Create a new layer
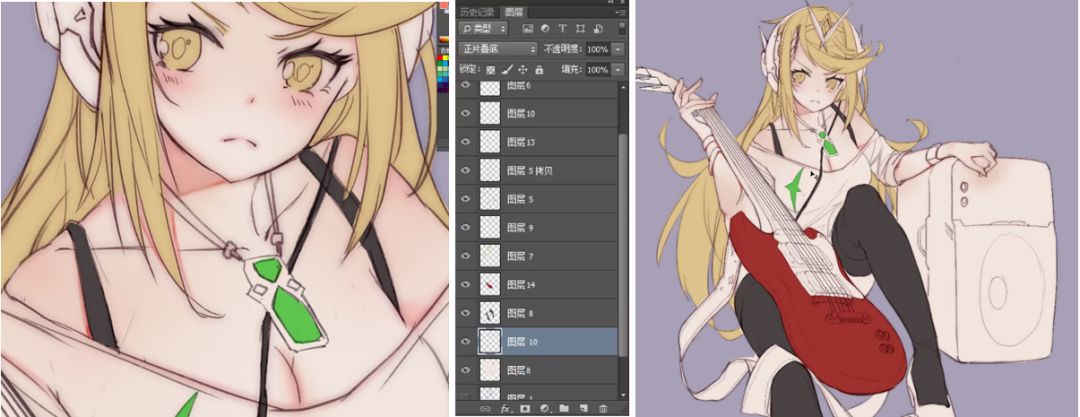The height and width of the screenshot is (417, 1080). [583, 409]
